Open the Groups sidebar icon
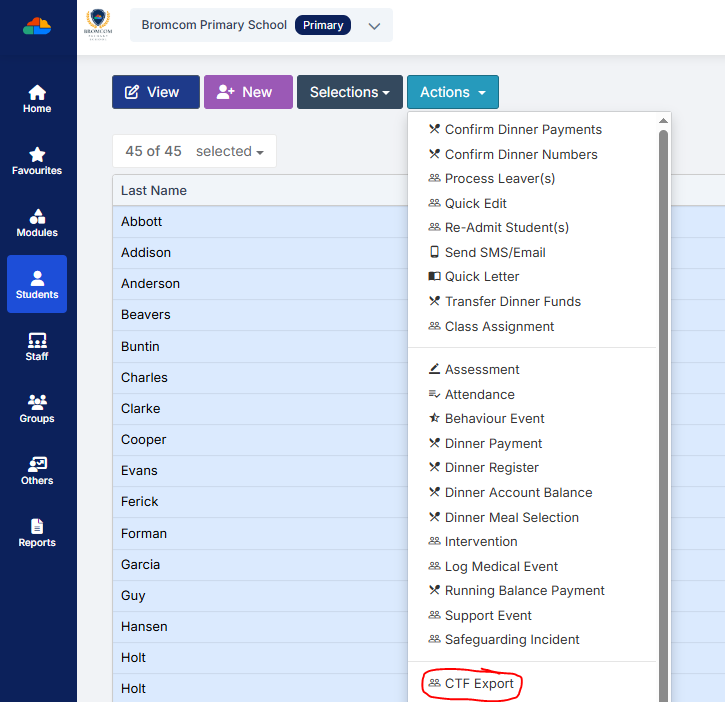The image size is (725, 702). point(37,408)
